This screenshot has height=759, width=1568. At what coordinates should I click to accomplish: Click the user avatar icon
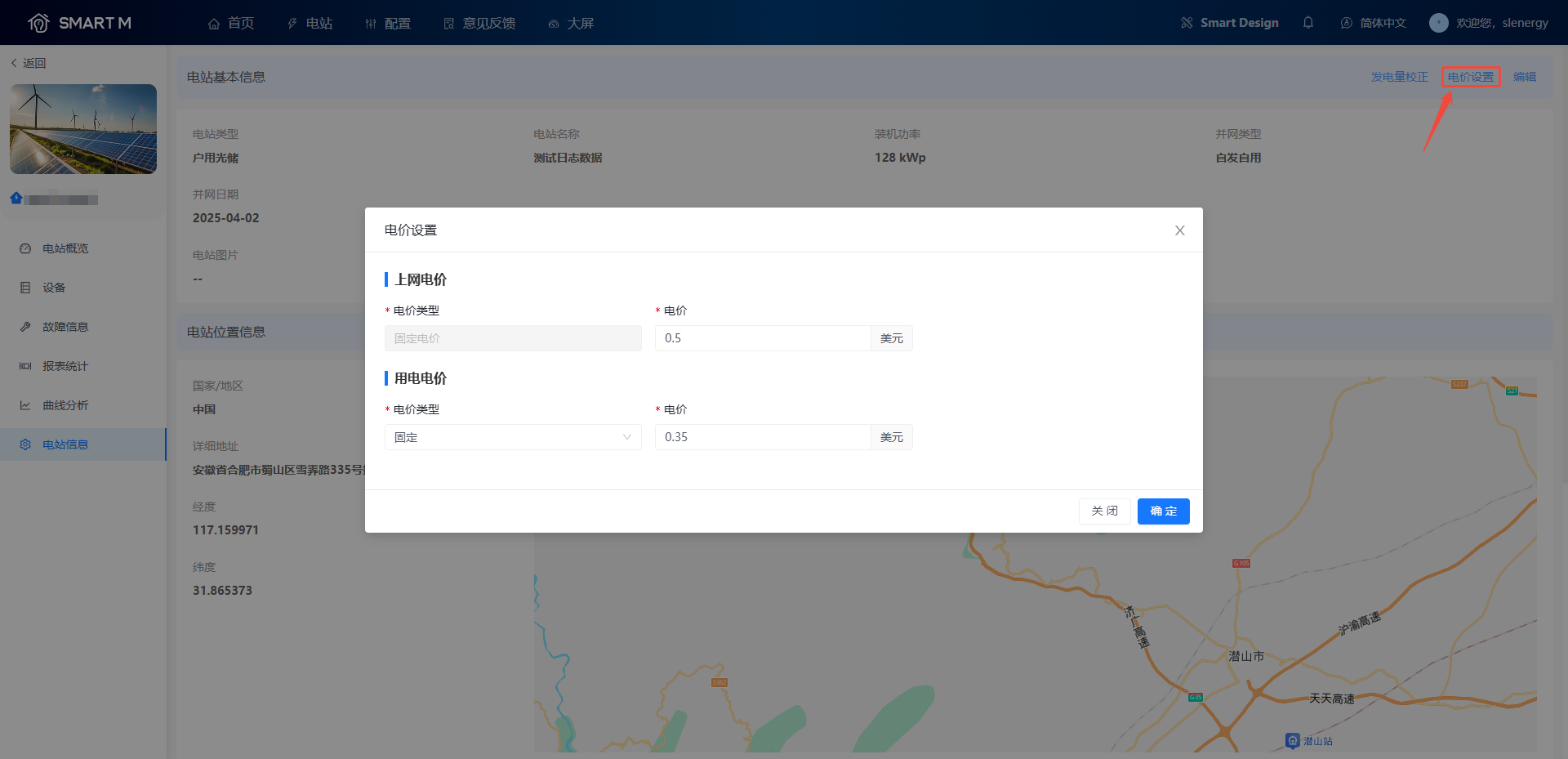coord(1438,23)
